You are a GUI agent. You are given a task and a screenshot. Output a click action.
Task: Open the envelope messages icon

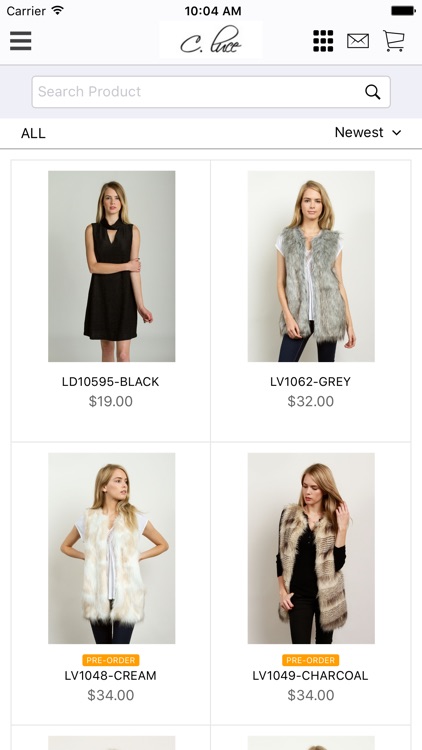[358, 41]
